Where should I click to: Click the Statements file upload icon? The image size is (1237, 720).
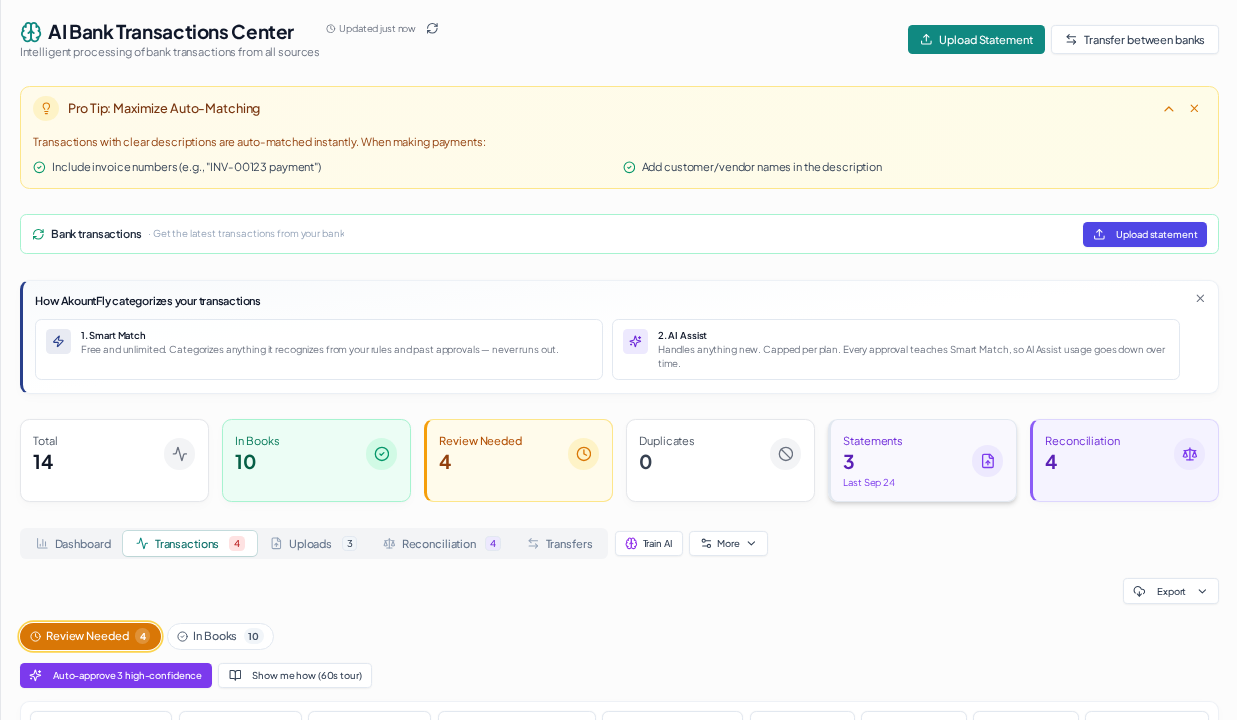tap(988, 461)
